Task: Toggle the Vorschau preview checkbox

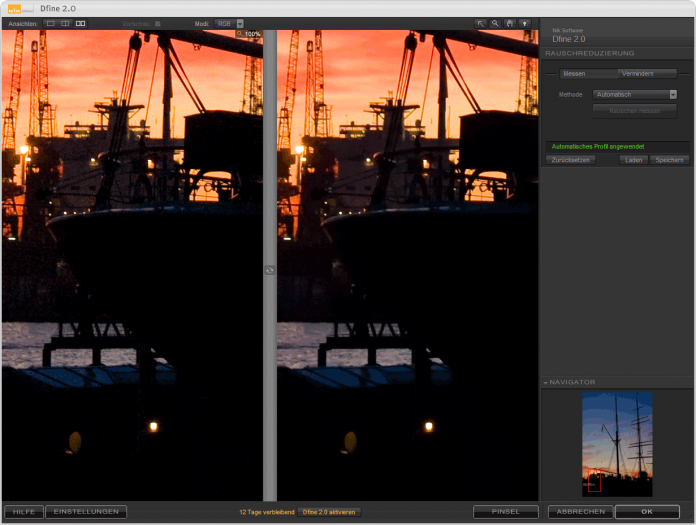Action: pos(157,23)
